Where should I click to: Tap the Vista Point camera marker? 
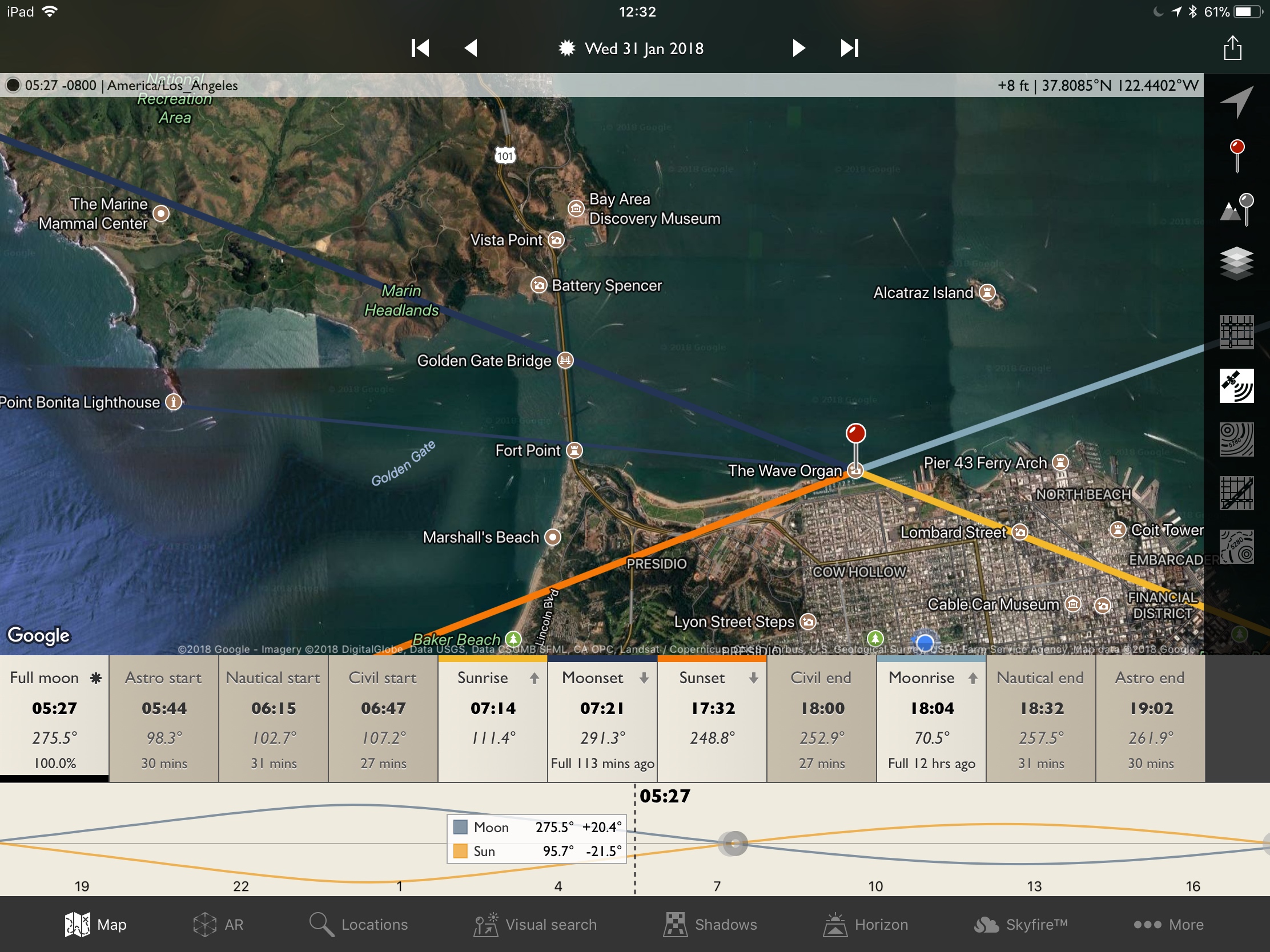click(556, 240)
